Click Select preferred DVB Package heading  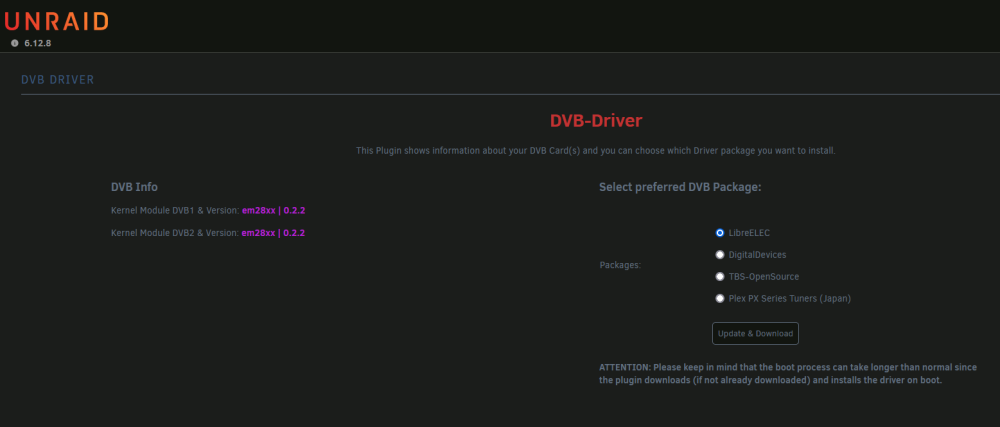tap(680, 187)
